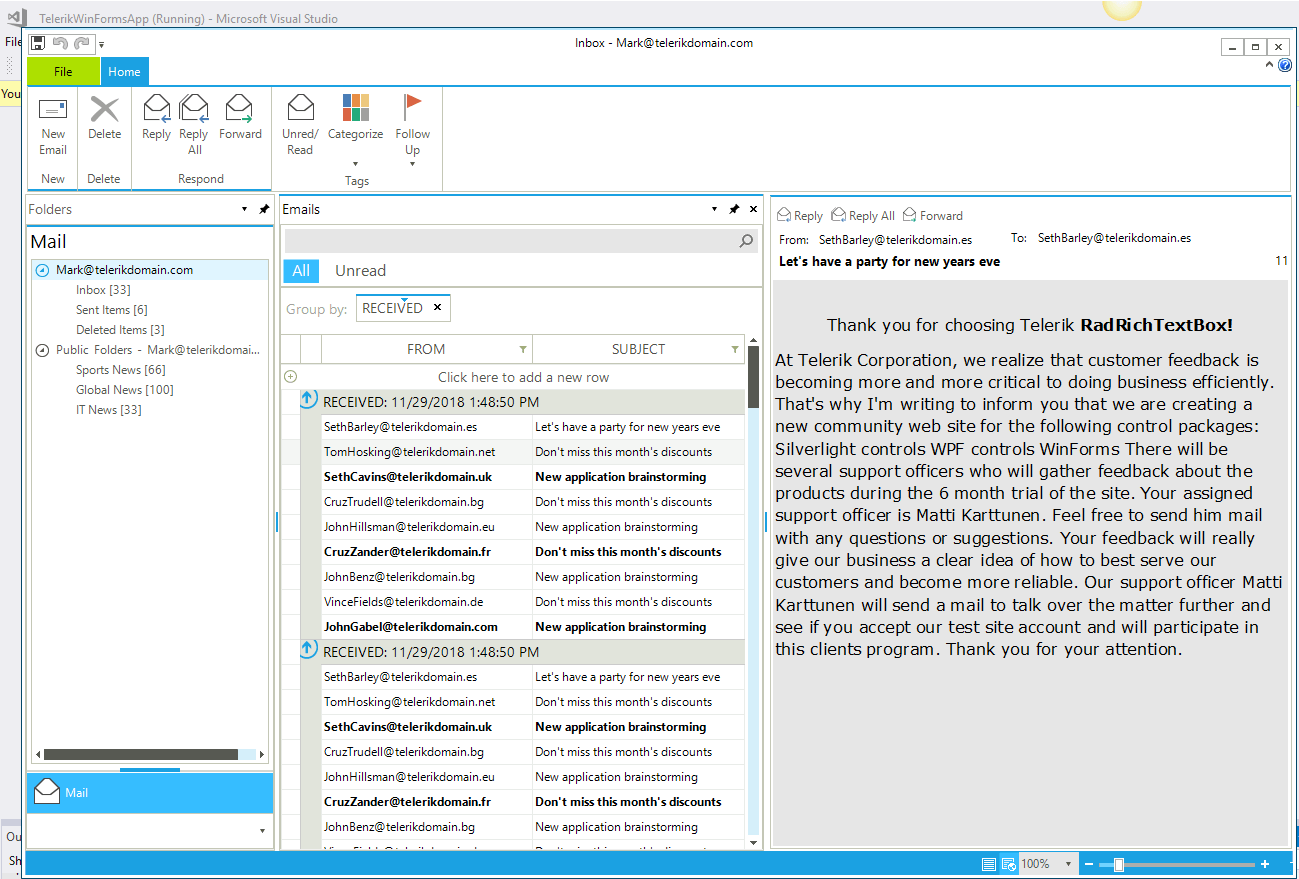The height and width of the screenshot is (879, 1299).
Task: Open the File tab
Action: tap(63, 72)
